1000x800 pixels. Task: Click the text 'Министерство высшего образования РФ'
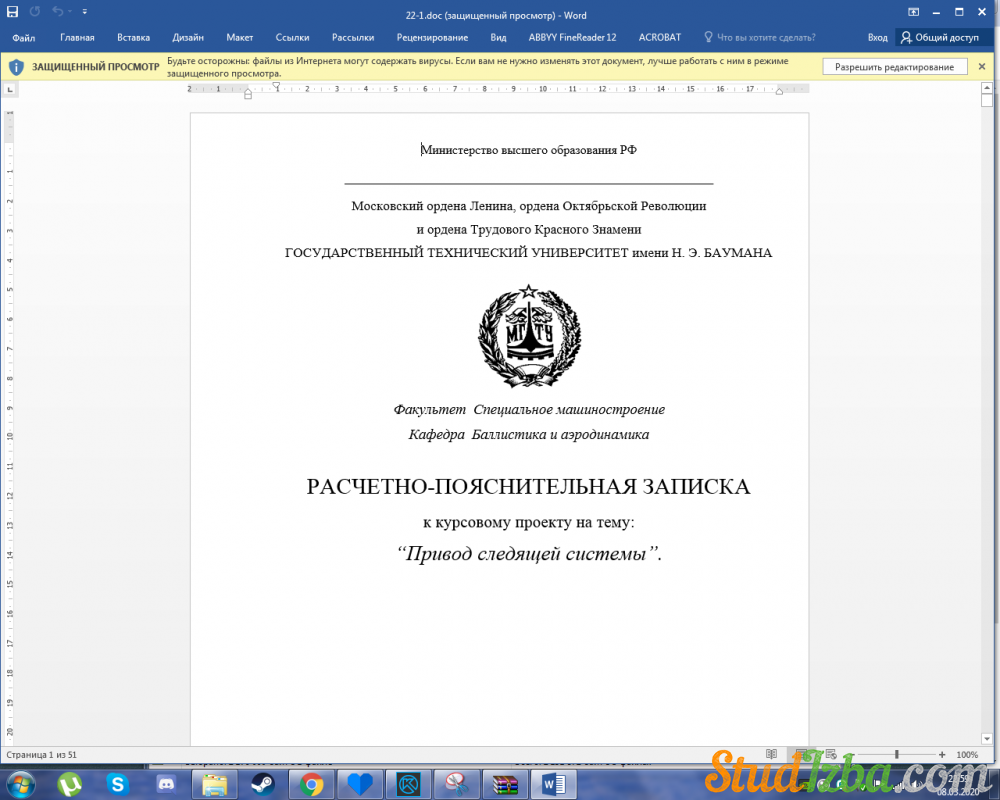pyautogui.click(x=529, y=150)
